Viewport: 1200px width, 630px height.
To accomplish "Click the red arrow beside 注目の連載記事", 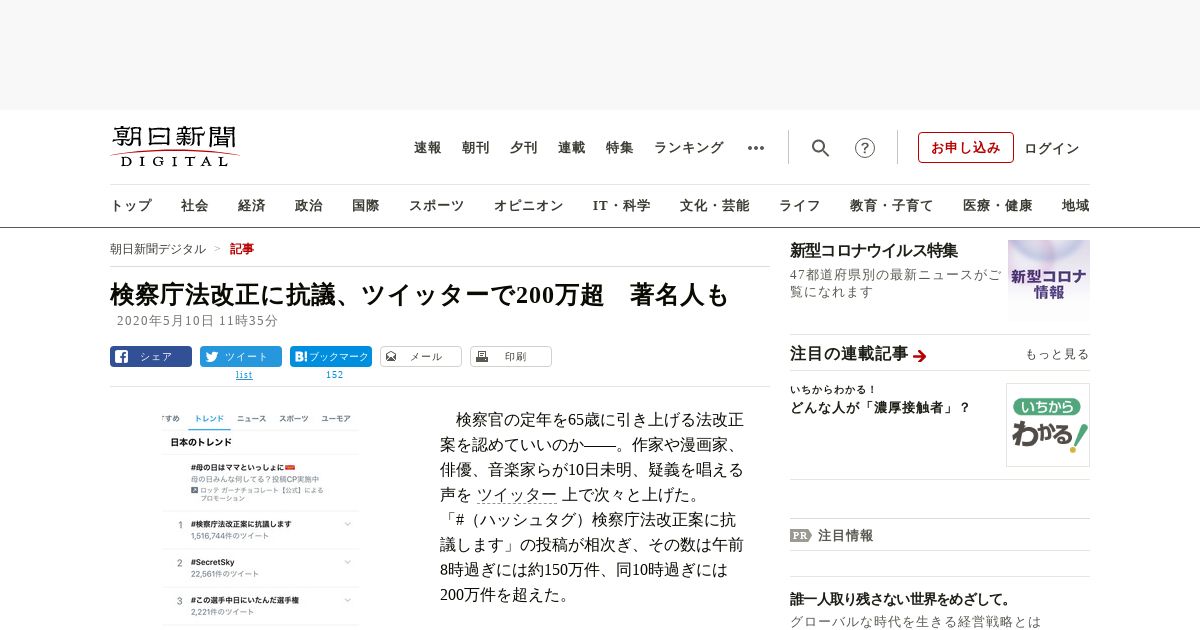I will click(x=920, y=355).
